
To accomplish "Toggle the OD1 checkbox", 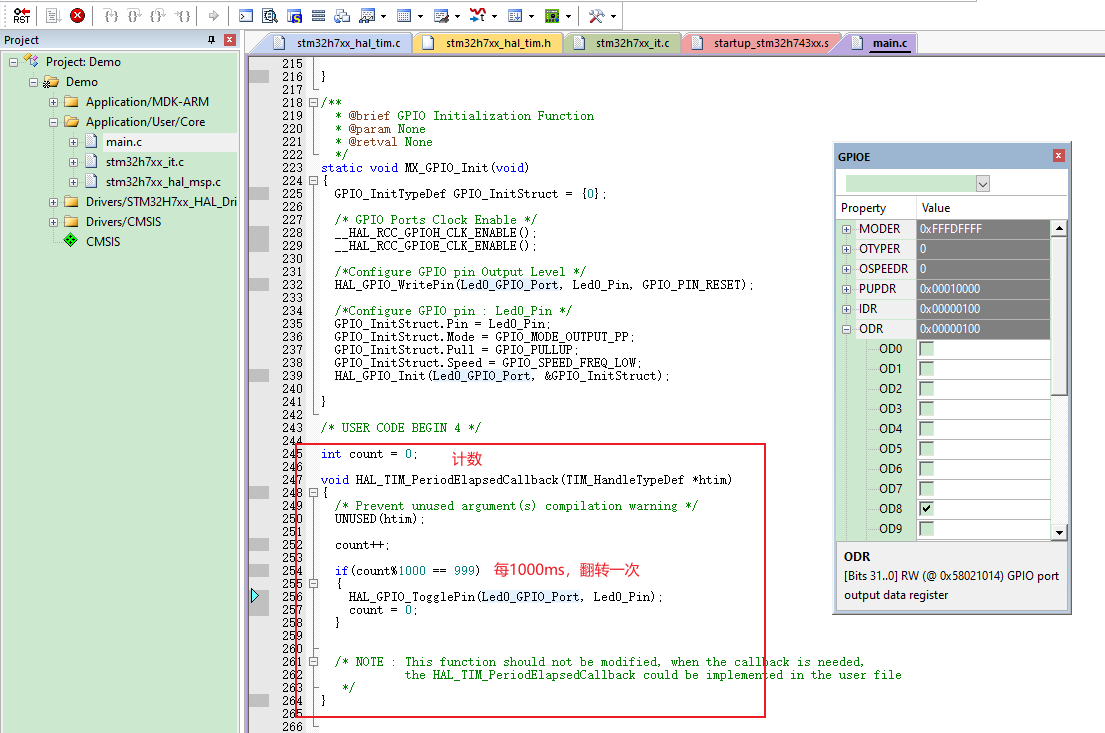I will click(x=927, y=369).
